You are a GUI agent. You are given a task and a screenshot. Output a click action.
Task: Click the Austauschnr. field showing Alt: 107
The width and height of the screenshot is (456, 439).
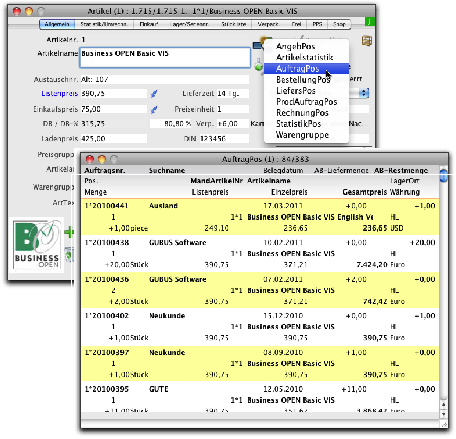point(164,79)
